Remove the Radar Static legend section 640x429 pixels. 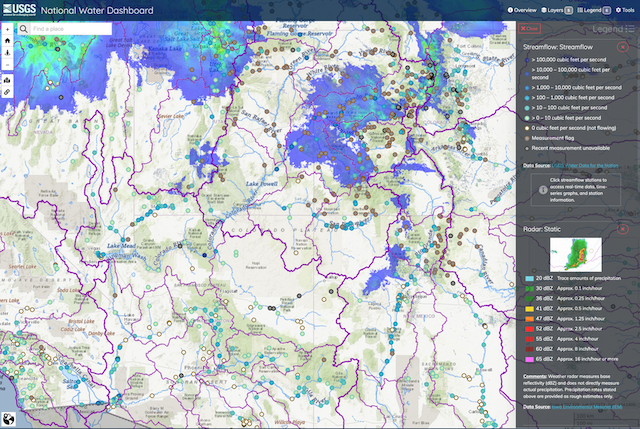(x=622, y=229)
